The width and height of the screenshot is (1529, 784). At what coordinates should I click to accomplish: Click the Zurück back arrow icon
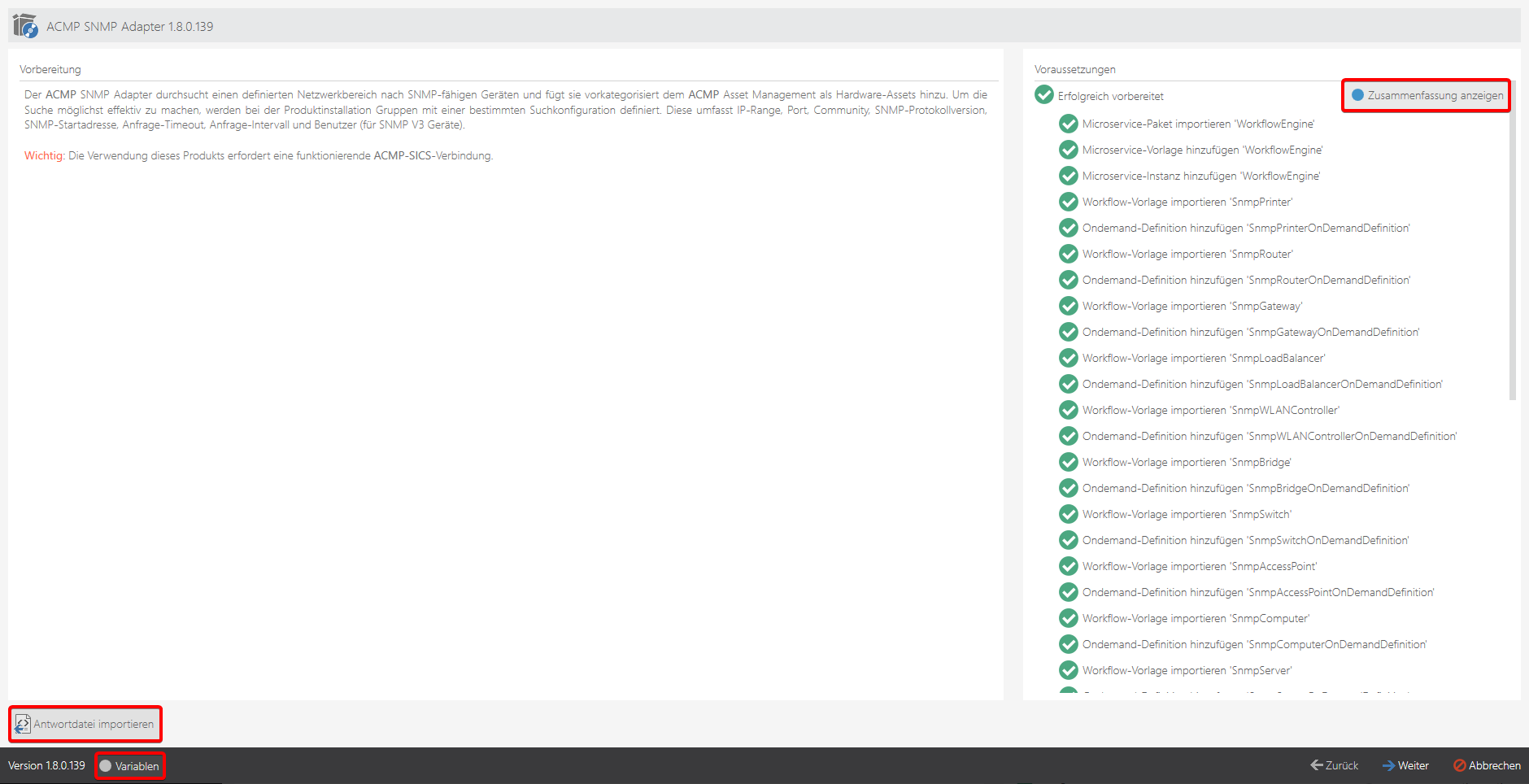coord(1316,765)
